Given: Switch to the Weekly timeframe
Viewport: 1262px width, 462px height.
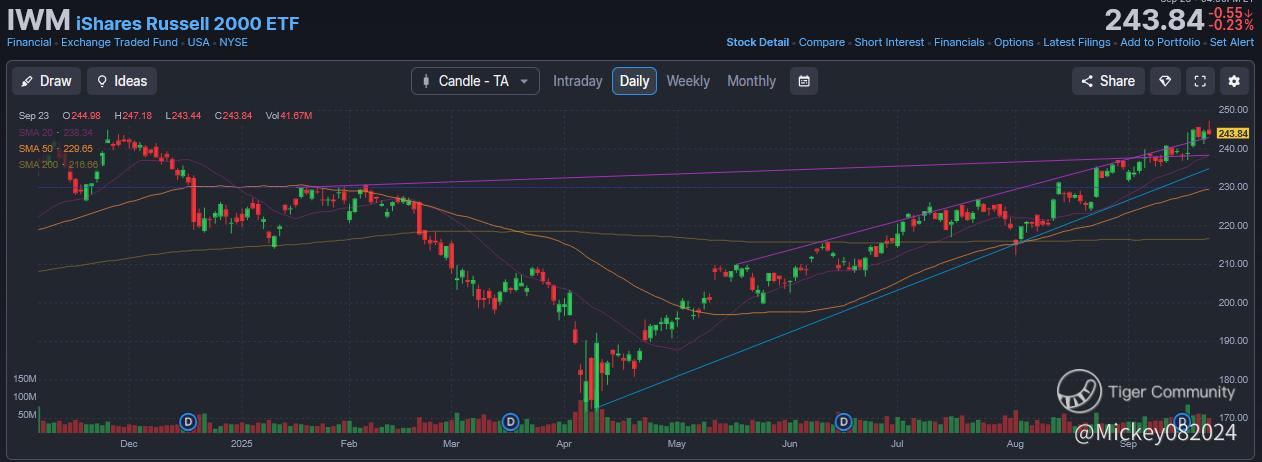Looking at the screenshot, I should coord(688,81).
